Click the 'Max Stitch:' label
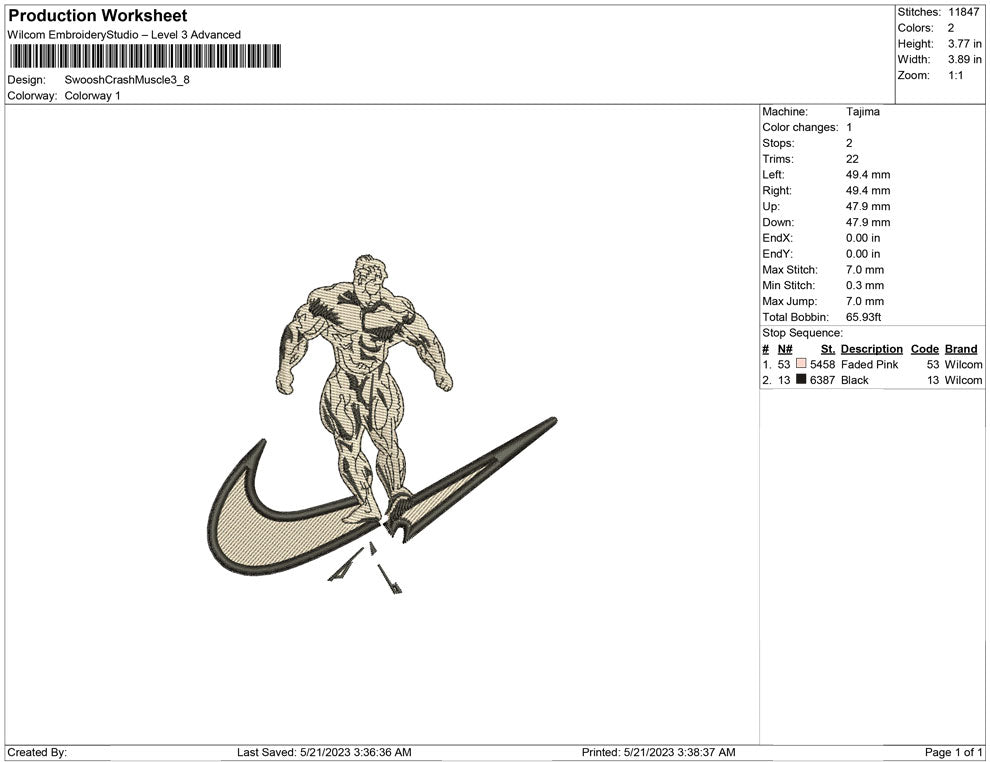The width and height of the screenshot is (990, 762). [x=789, y=269]
